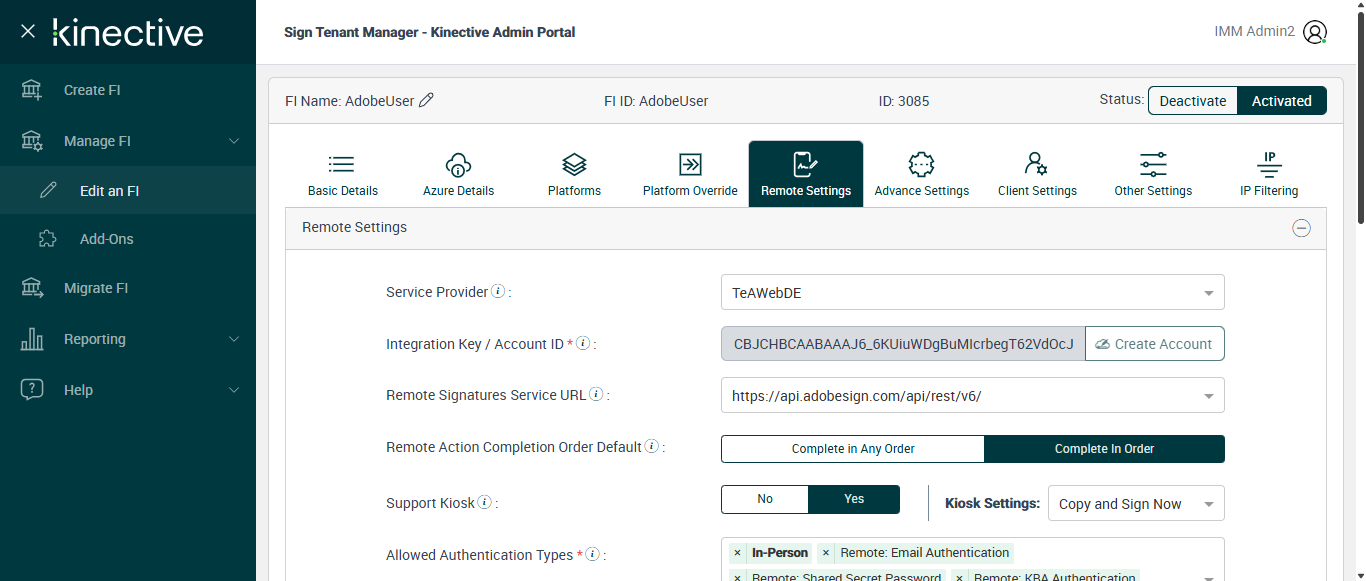Click the Platforms layers icon

point(574,164)
